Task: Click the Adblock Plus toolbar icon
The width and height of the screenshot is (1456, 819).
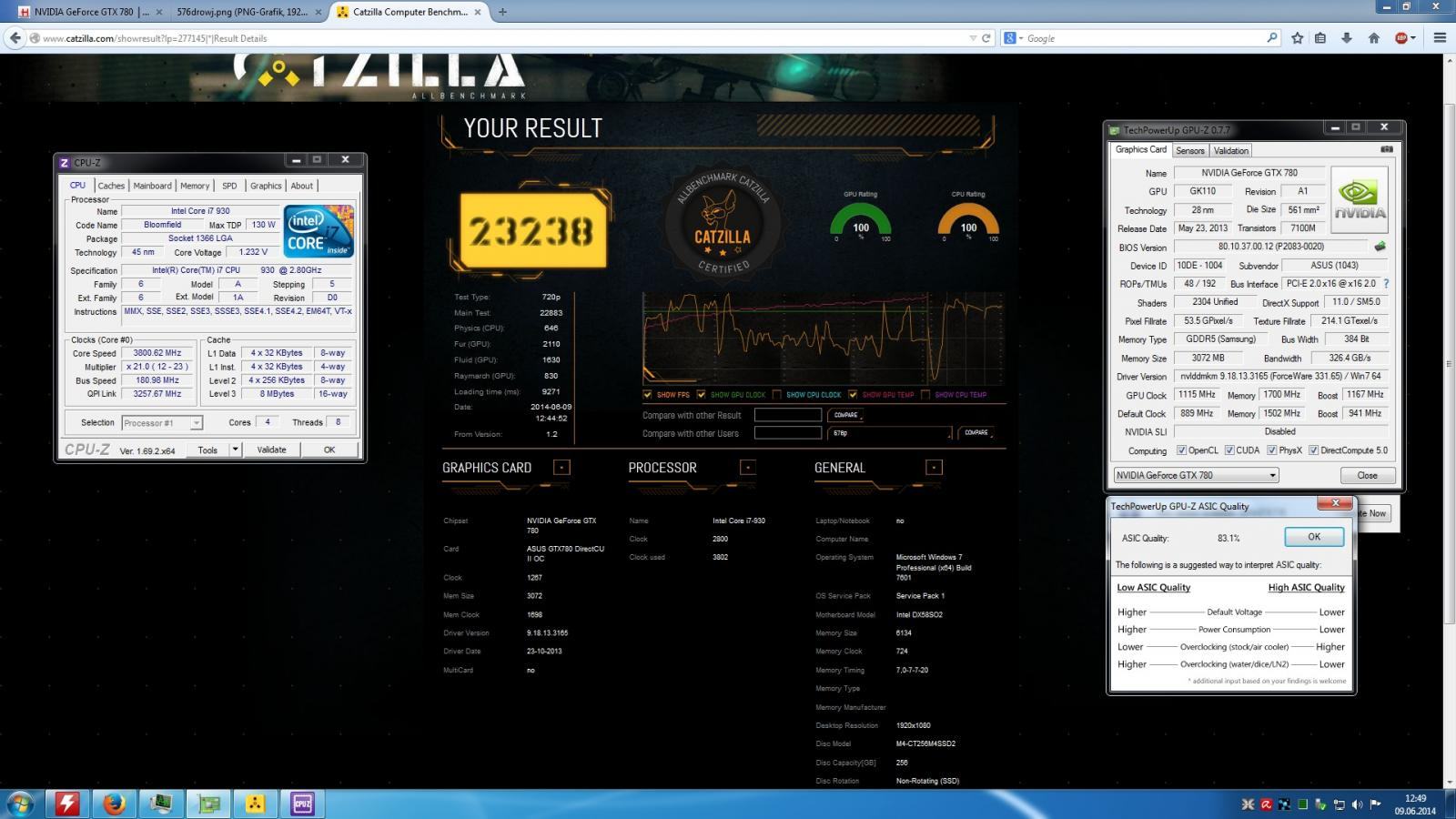Action: coord(1401,38)
